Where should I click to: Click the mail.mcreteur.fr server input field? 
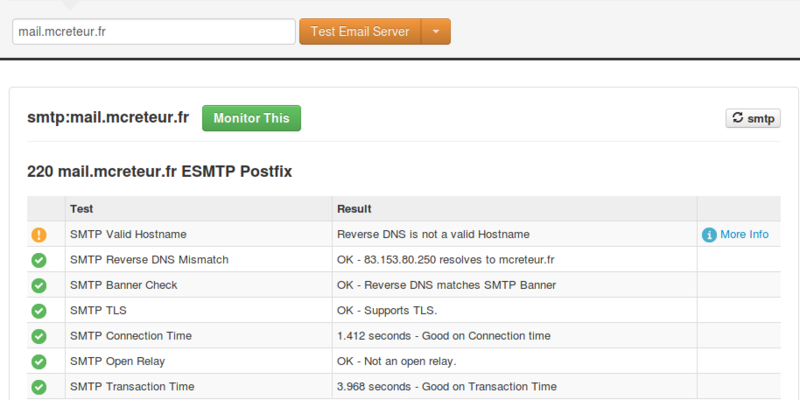coord(153,31)
